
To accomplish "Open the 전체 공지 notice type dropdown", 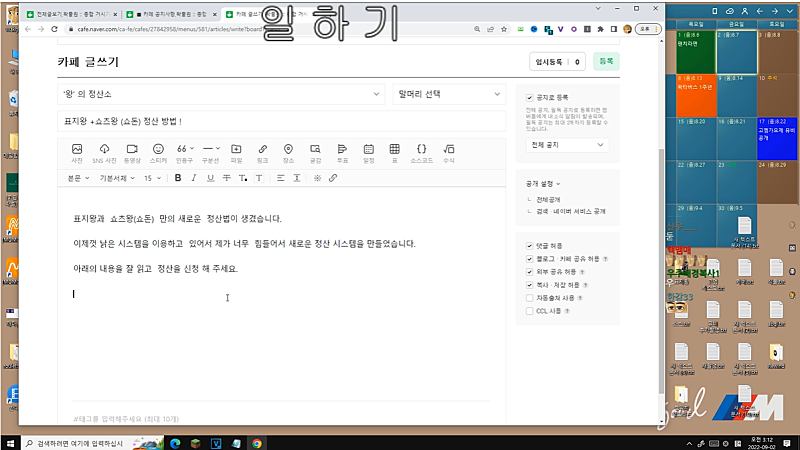I will pyautogui.click(x=566, y=145).
